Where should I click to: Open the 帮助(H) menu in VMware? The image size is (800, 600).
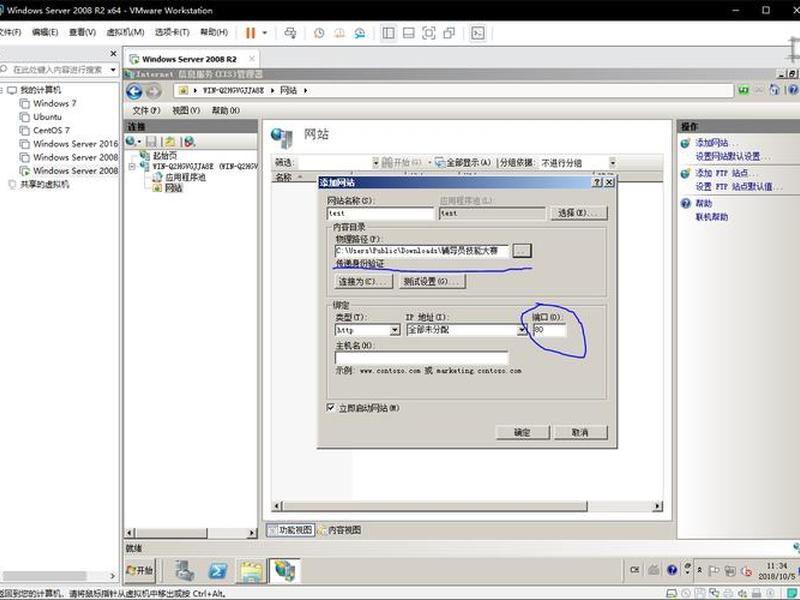214,32
